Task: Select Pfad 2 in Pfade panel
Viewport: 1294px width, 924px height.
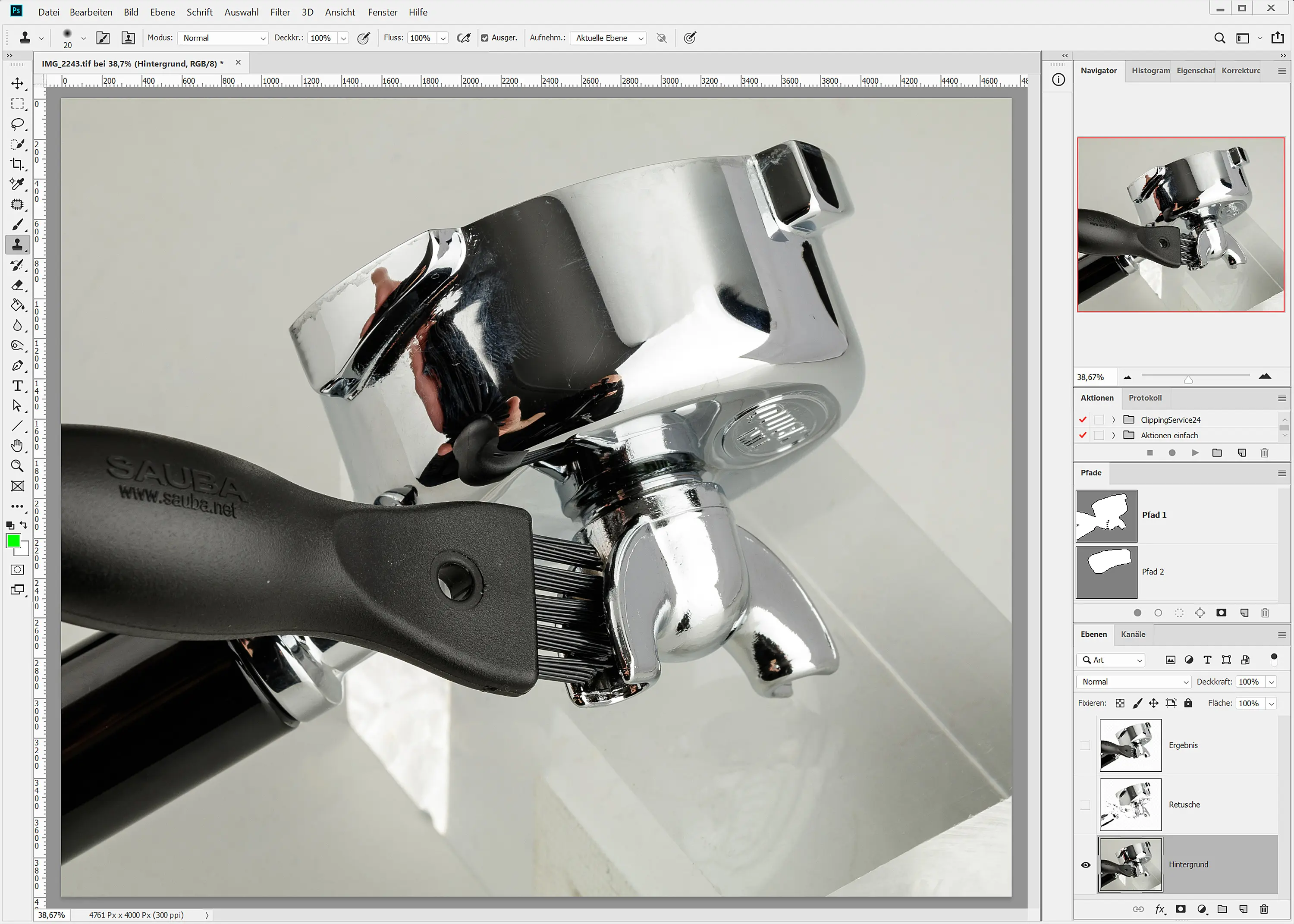Action: click(1153, 572)
